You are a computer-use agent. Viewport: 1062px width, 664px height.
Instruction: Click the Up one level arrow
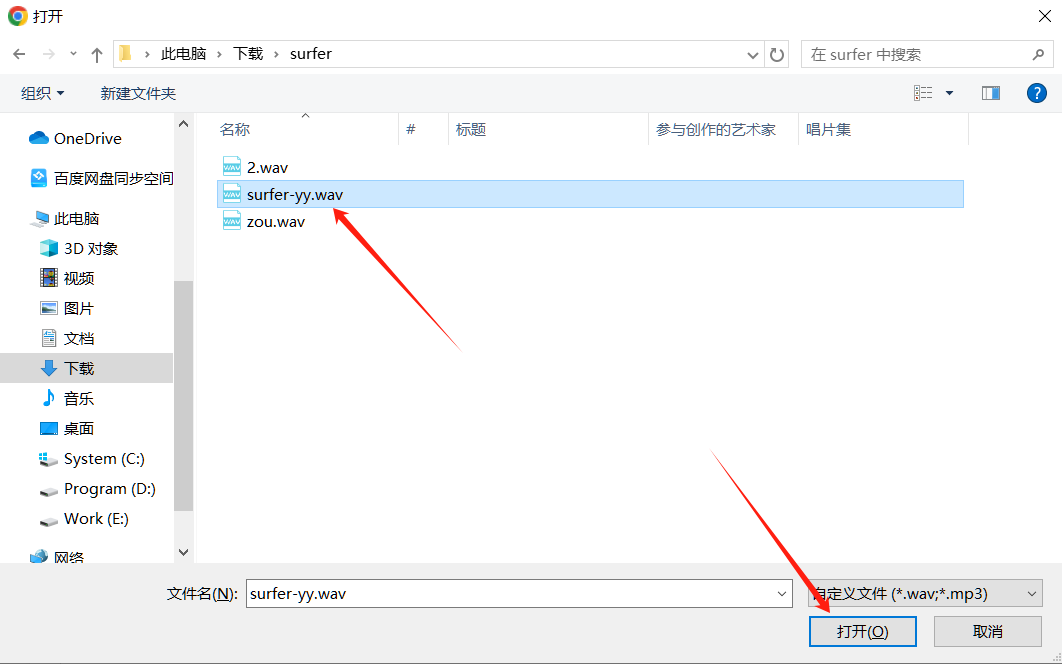[97, 54]
